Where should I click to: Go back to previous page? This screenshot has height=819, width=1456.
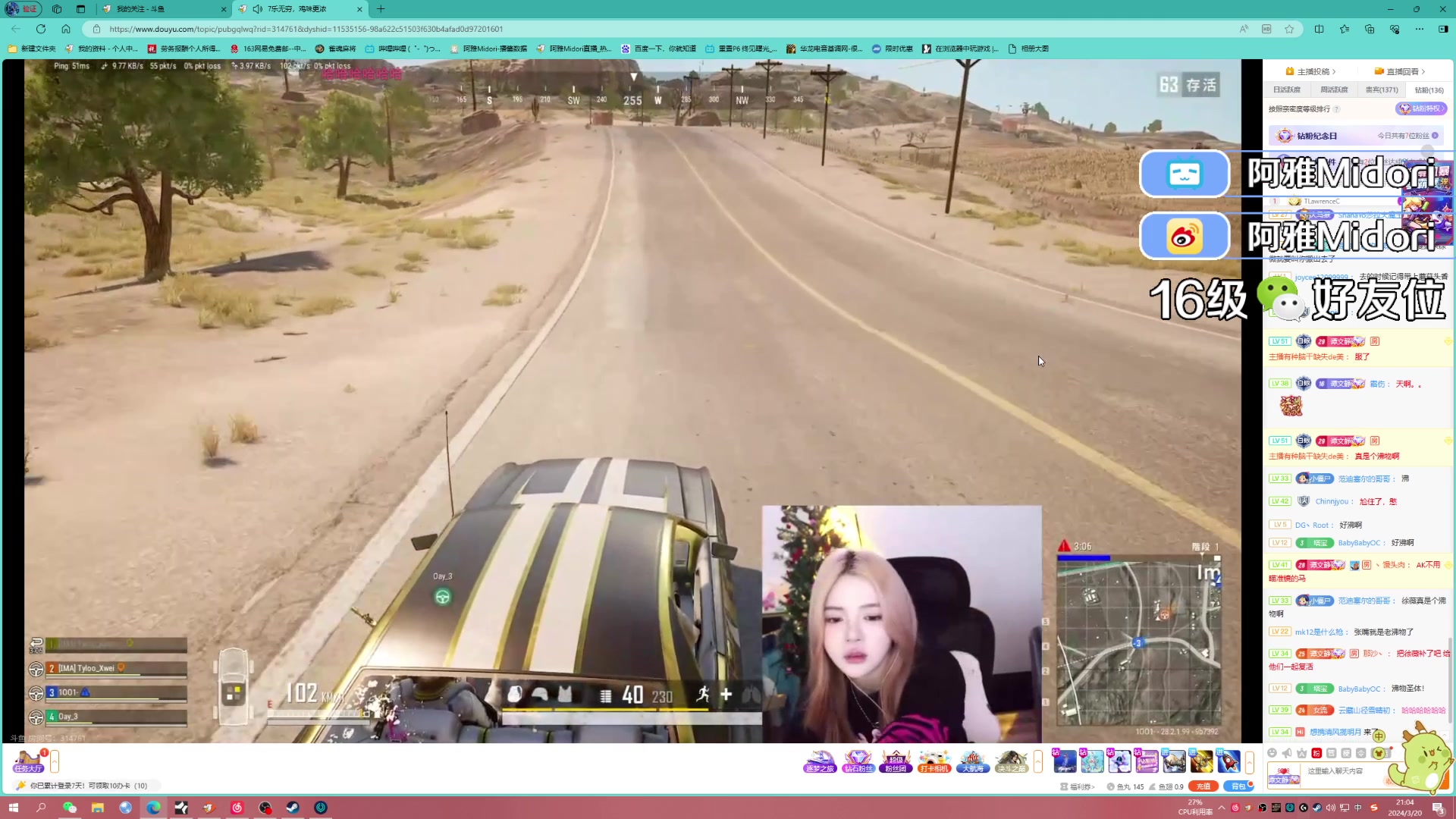[16, 29]
